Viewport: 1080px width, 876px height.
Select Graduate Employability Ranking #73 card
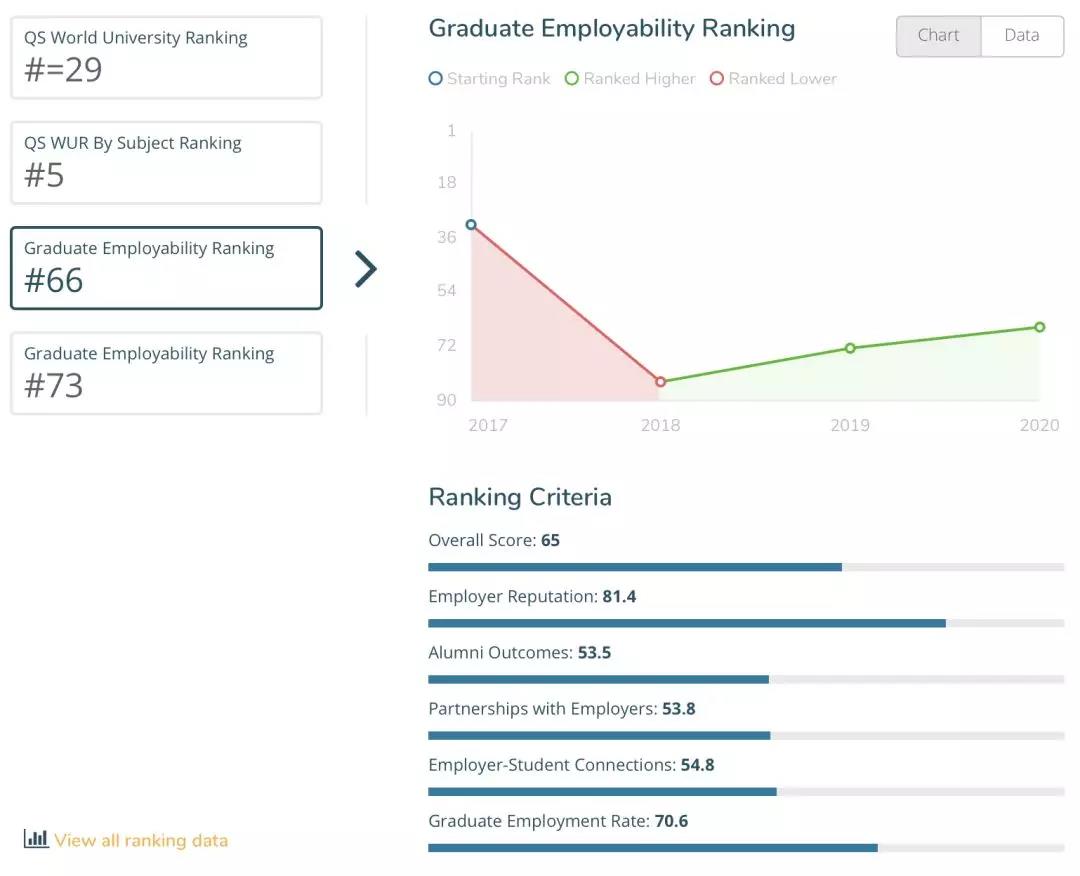click(x=166, y=373)
